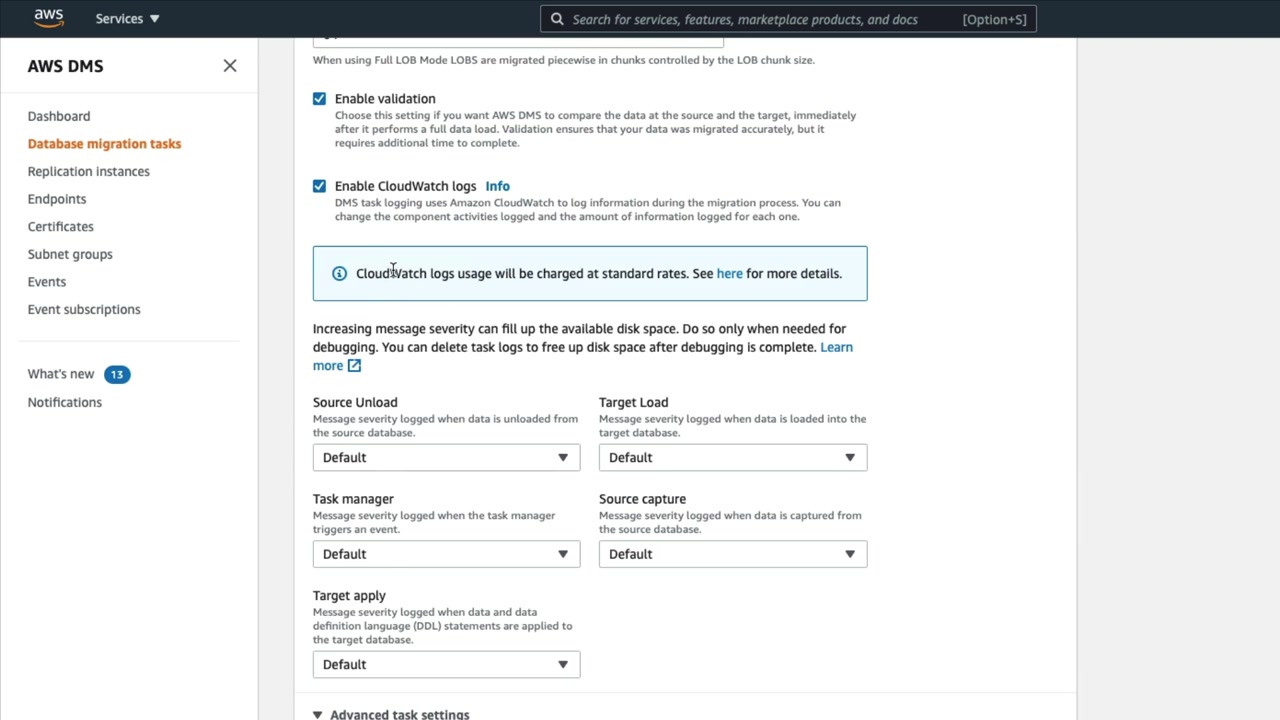Open the Services menu

tap(127, 19)
